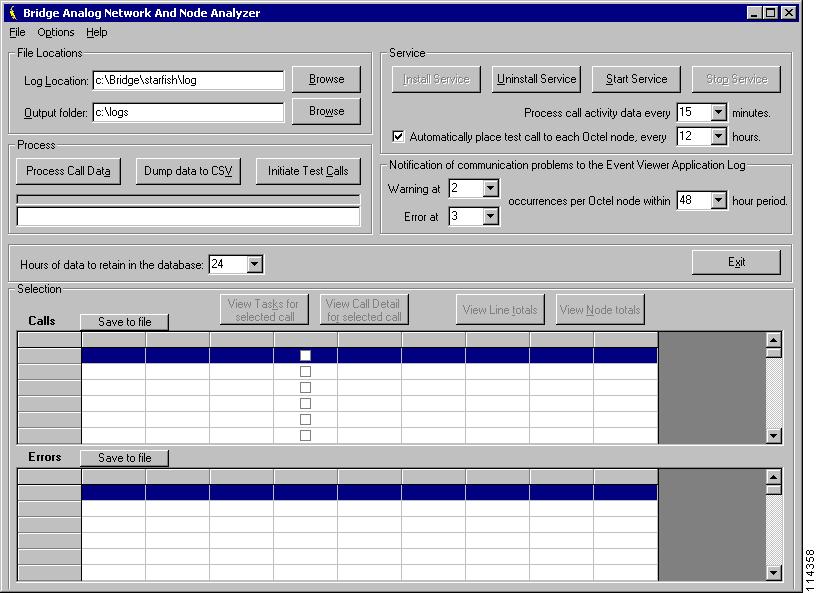The height and width of the screenshot is (593, 817).
Task: Open the File menu
Action: (17, 32)
